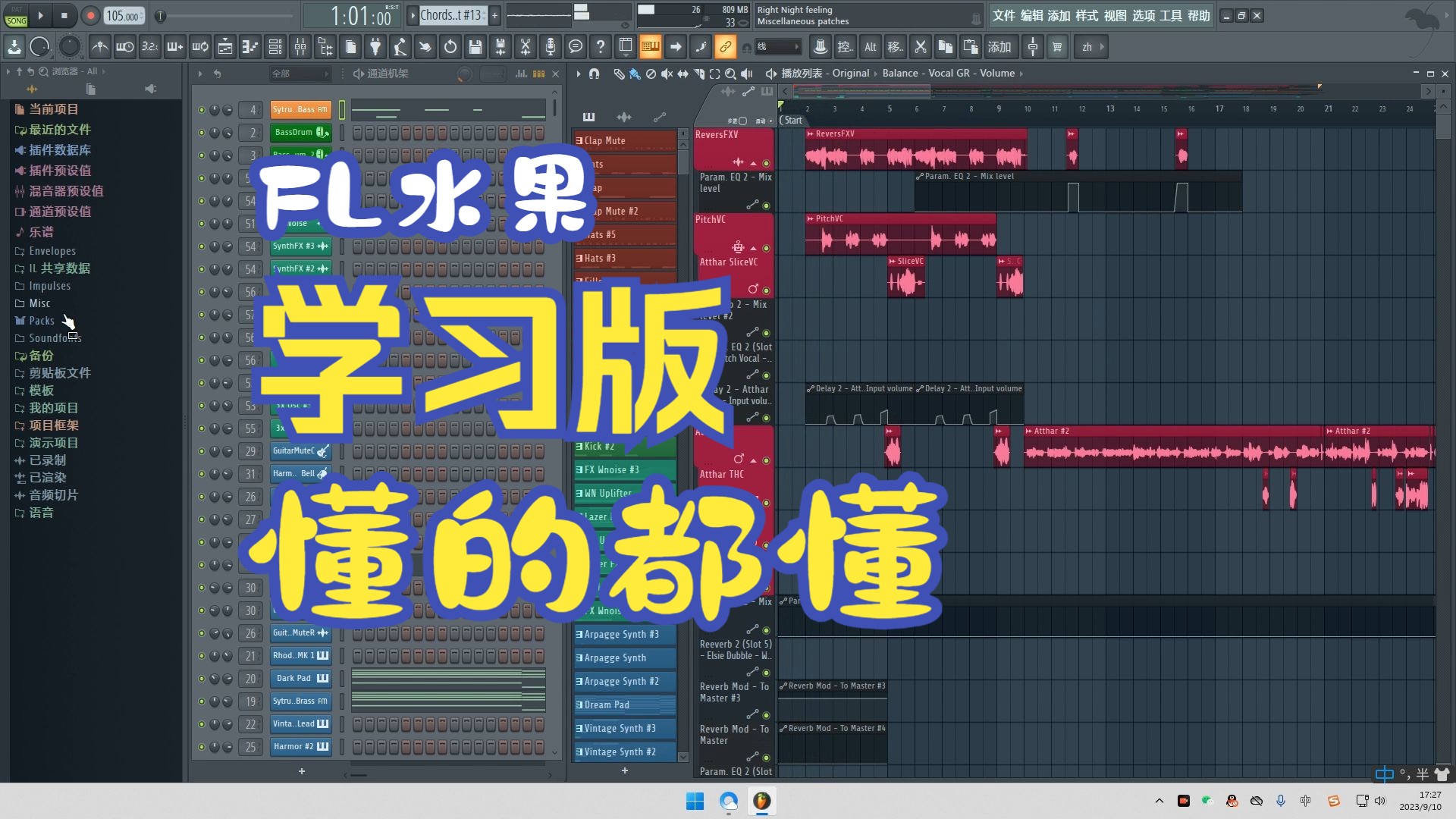Click the save project floppy disk icon
1456x819 pixels.
point(475,47)
